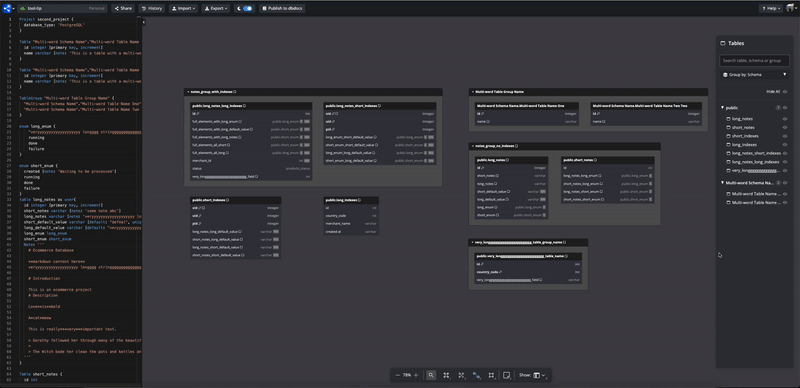Click the public.short_notes table header
The height and width of the screenshot is (388, 800).
coord(608,160)
